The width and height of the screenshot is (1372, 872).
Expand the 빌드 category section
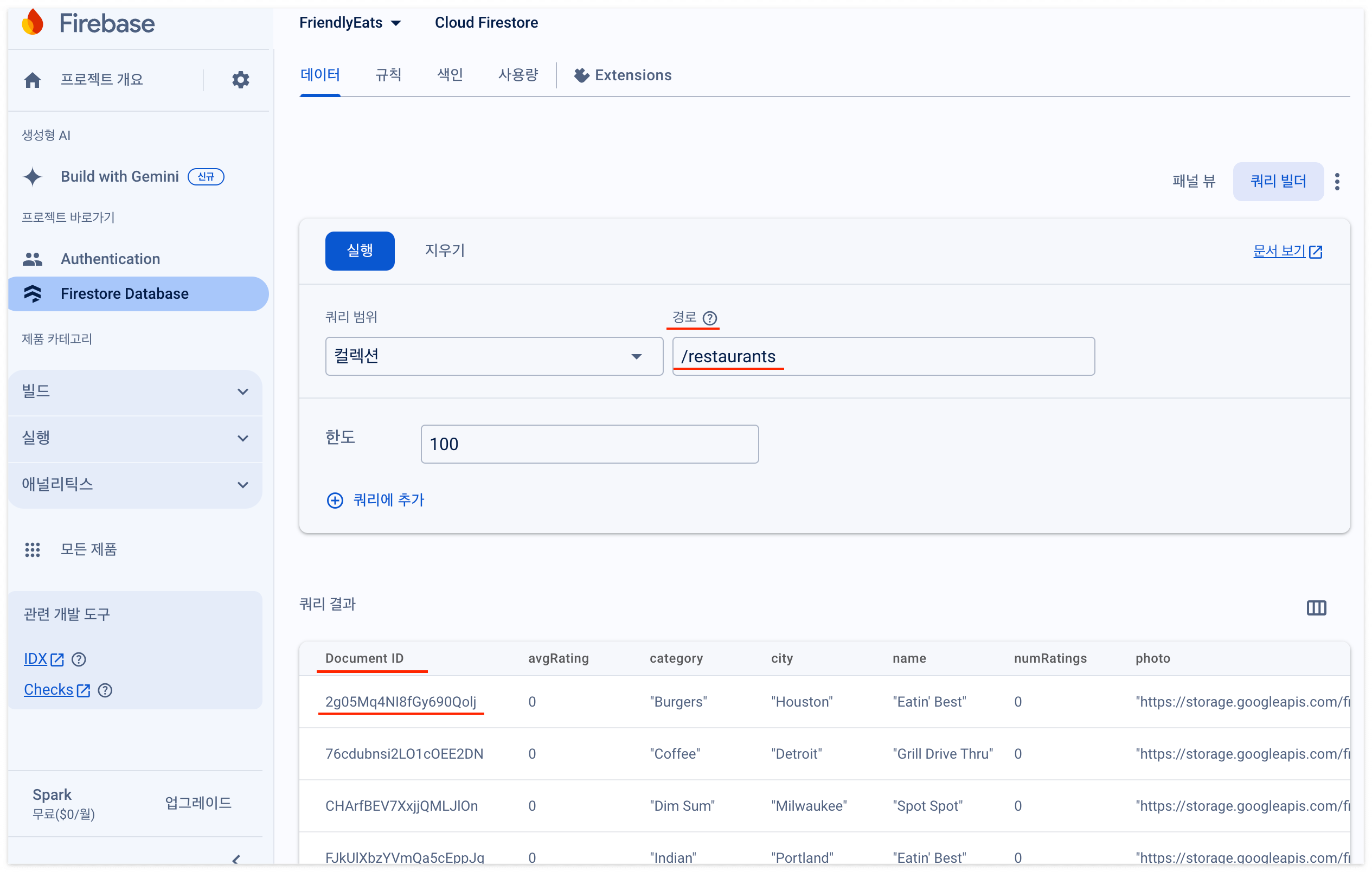coord(135,392)
